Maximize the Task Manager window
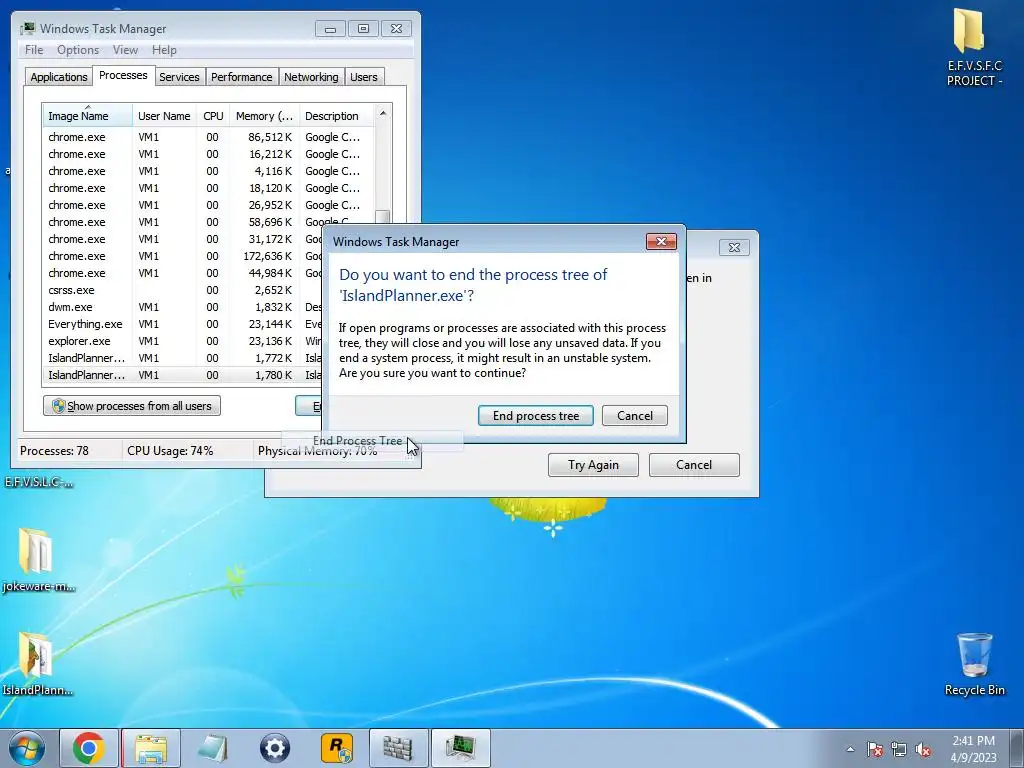Image resolution: width=1024 pixels, height=768 pixels. 363,29
